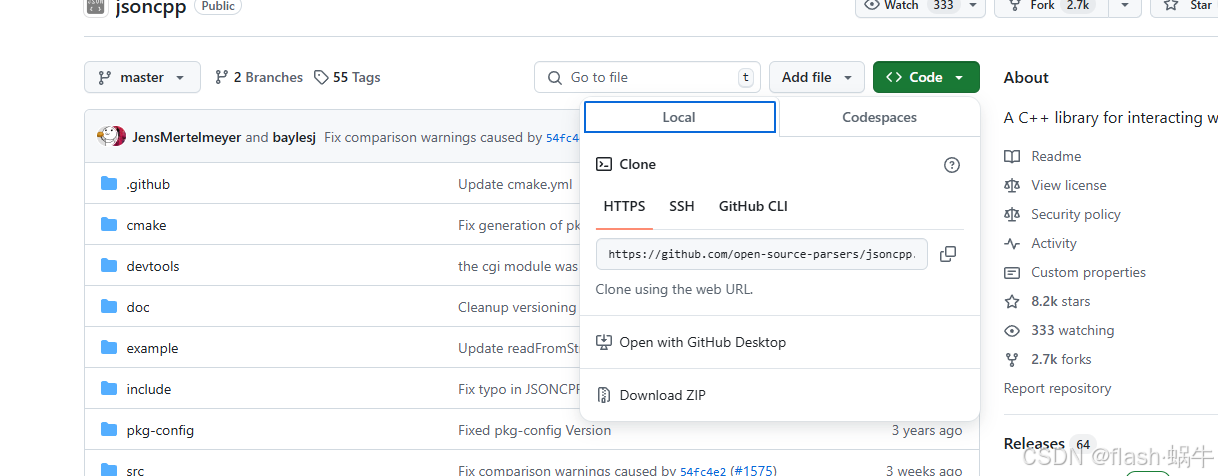Screen dimensions: 1218x476
Task: Click the Security policy scale icon
Action: 1012,214
